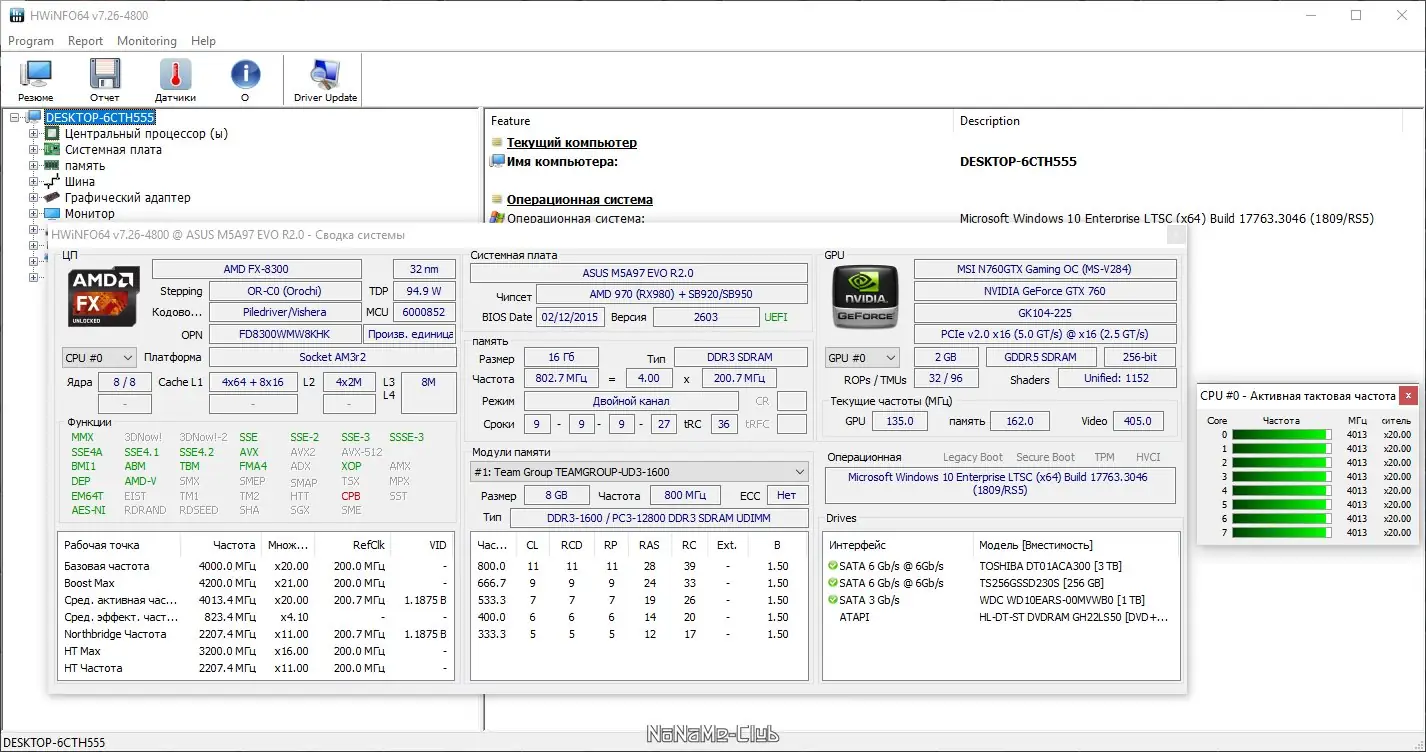
Task: Click the Core 0 frequency bar
Action: point(1283,435)
